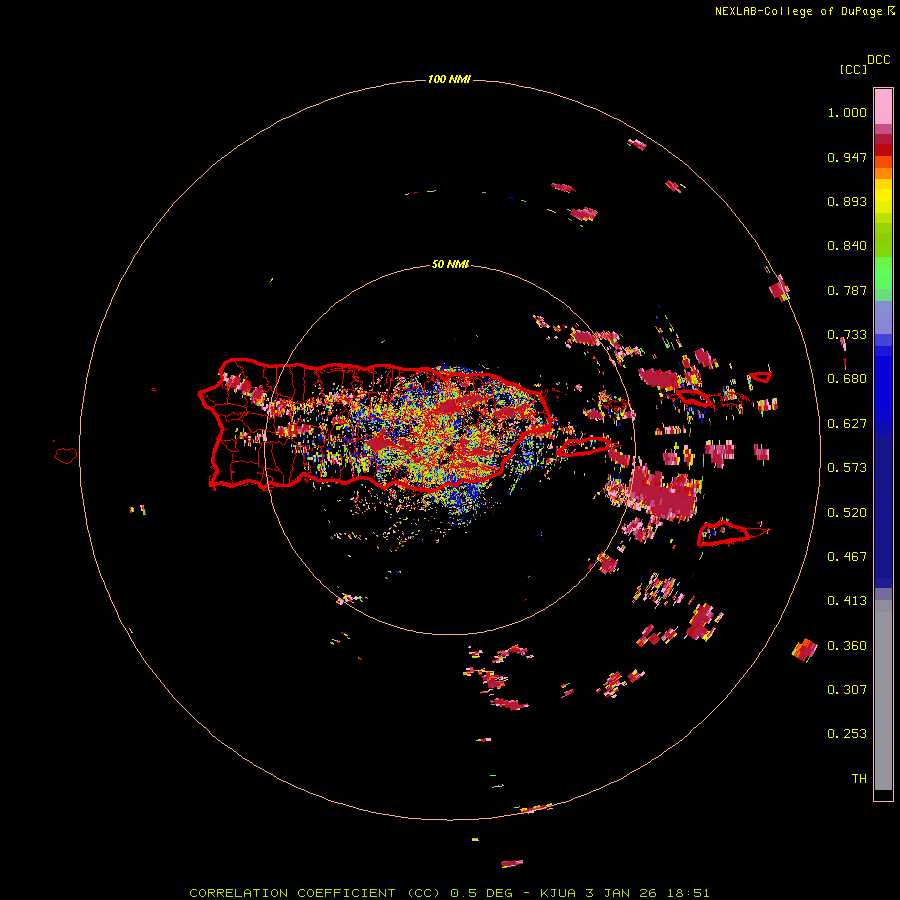This screenshot has height=900, width=900.
Task: Click the Vieques island outline east of Puerto Rico
Action: [584, 447]
